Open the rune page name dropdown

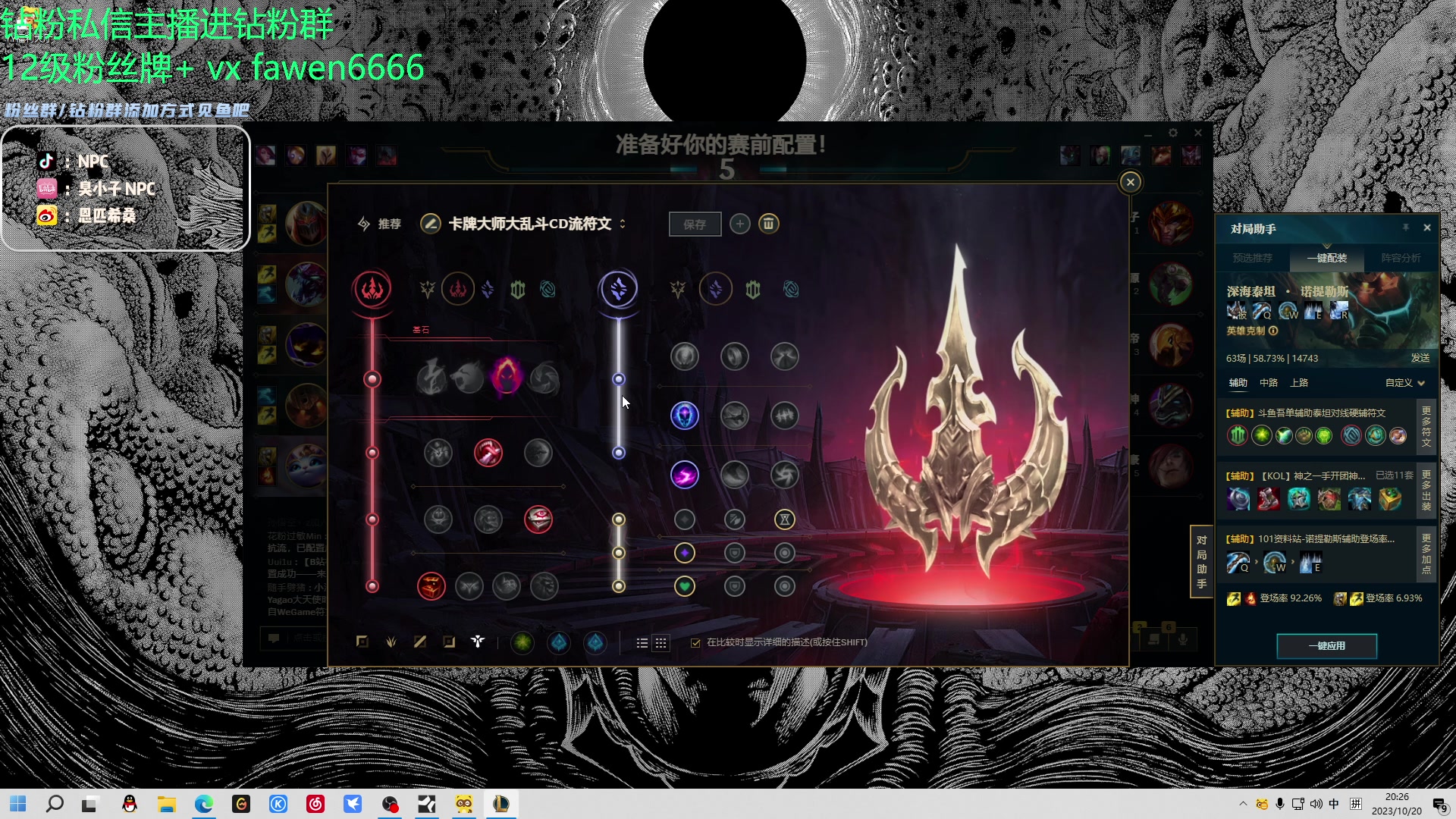click(x=623, y=224)
